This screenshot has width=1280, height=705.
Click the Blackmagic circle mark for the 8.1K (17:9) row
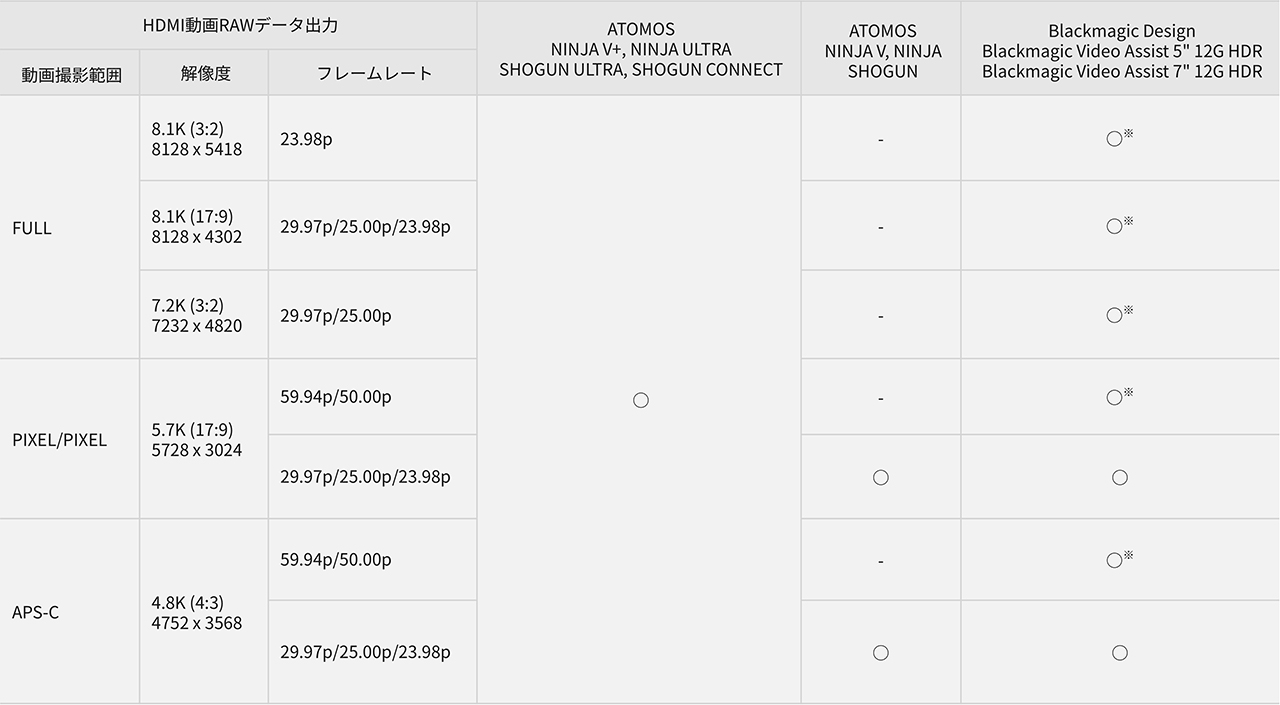1115,226
